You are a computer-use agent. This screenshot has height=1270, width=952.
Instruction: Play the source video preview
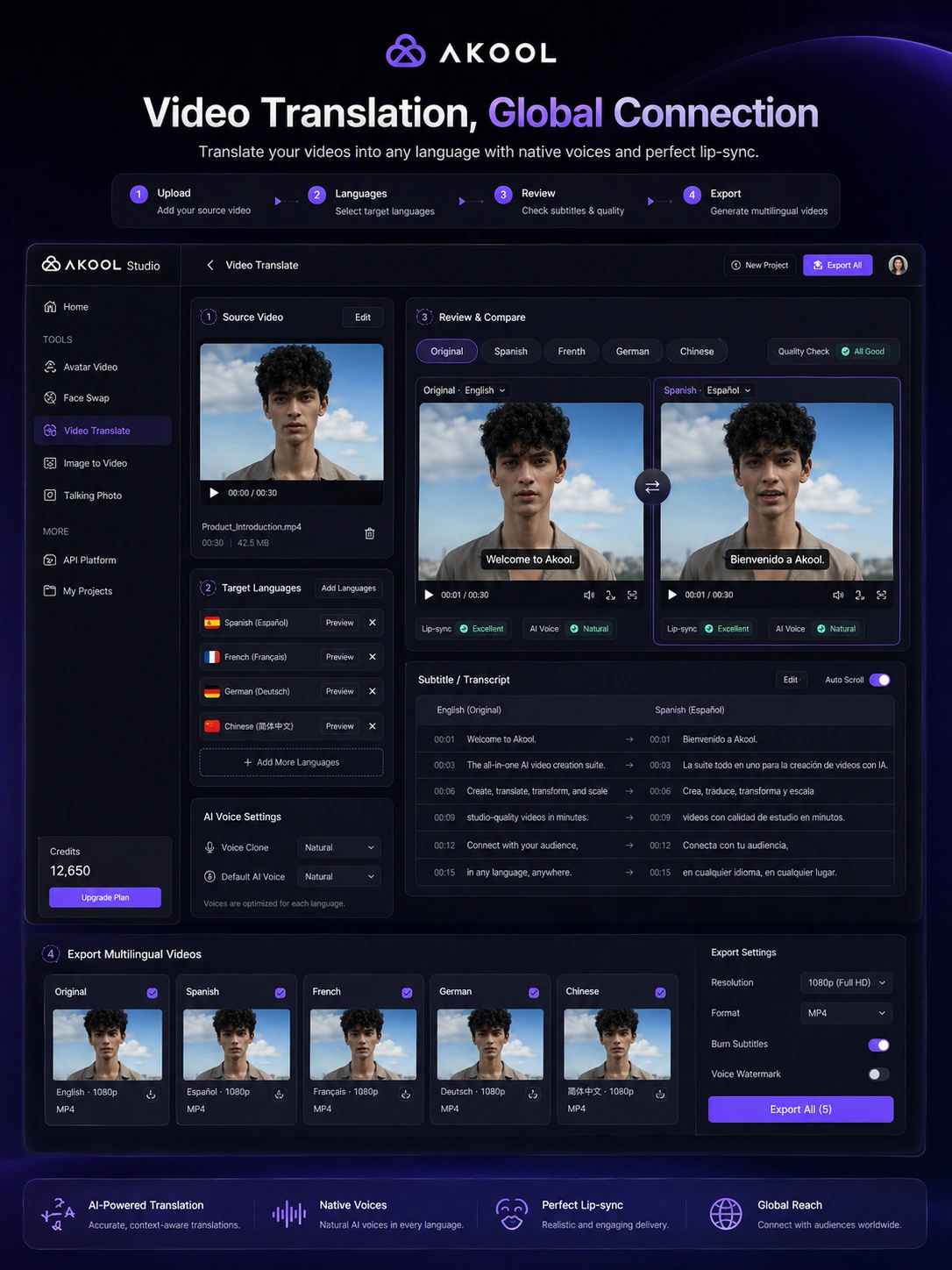pos(214,493)
